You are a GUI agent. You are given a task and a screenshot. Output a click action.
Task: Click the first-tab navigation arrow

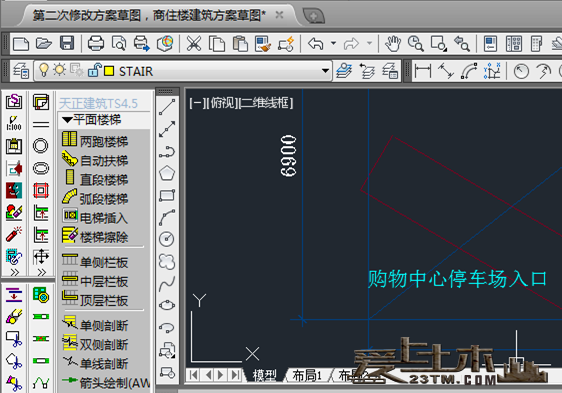click(x=194, y=375)
